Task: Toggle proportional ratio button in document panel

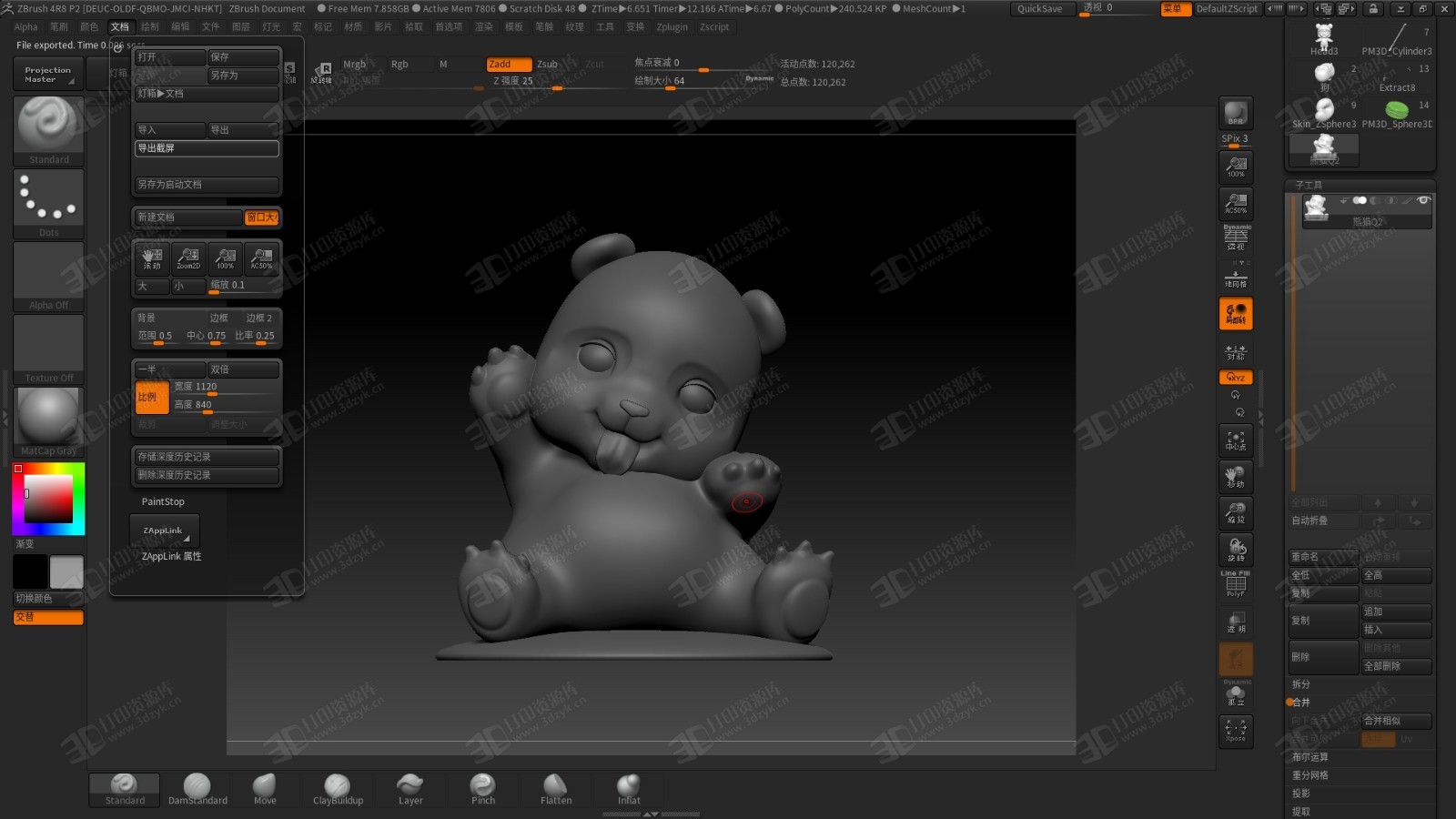Action: (152, 398)
